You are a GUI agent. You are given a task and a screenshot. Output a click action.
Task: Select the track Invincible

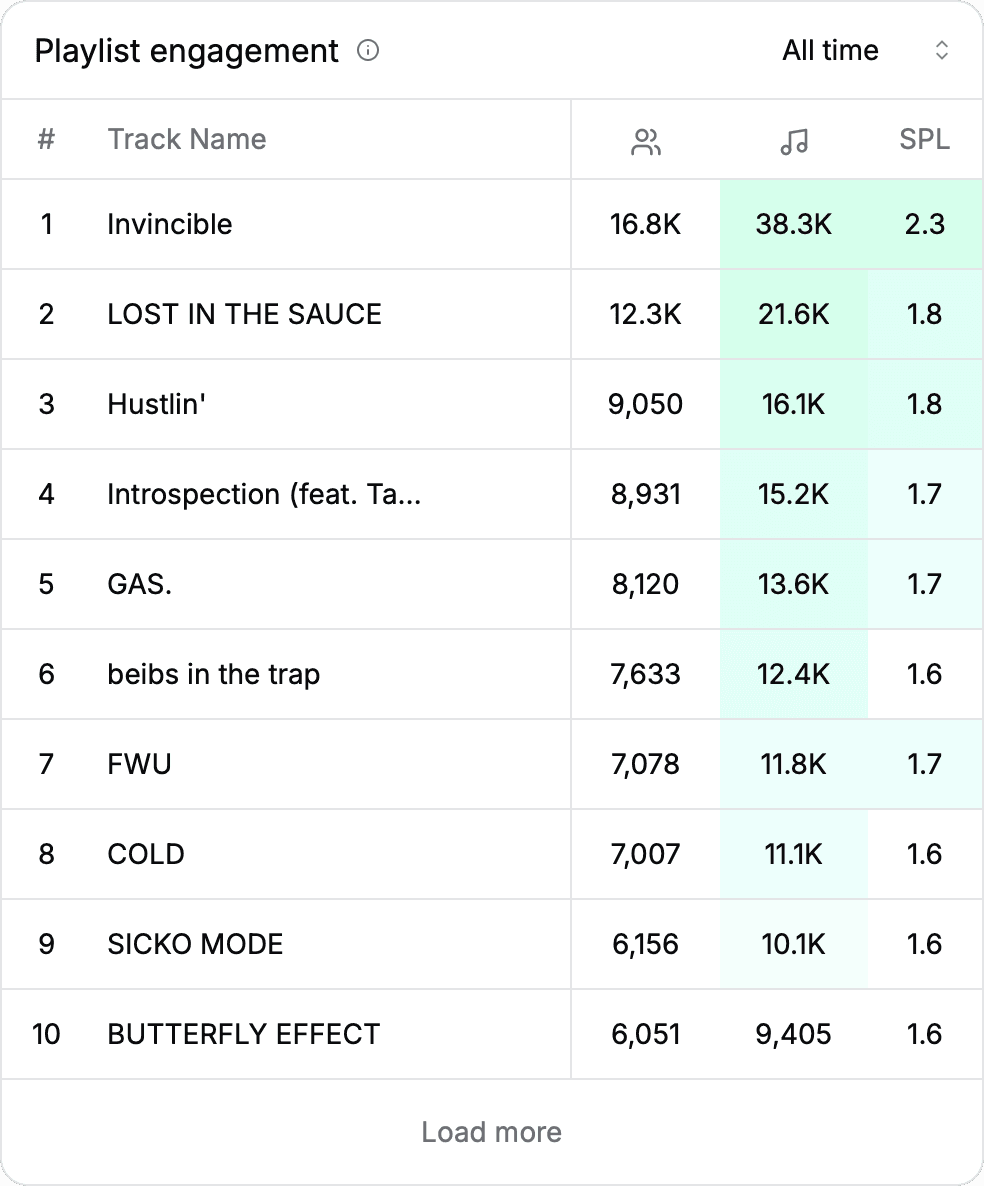(169, 224)
